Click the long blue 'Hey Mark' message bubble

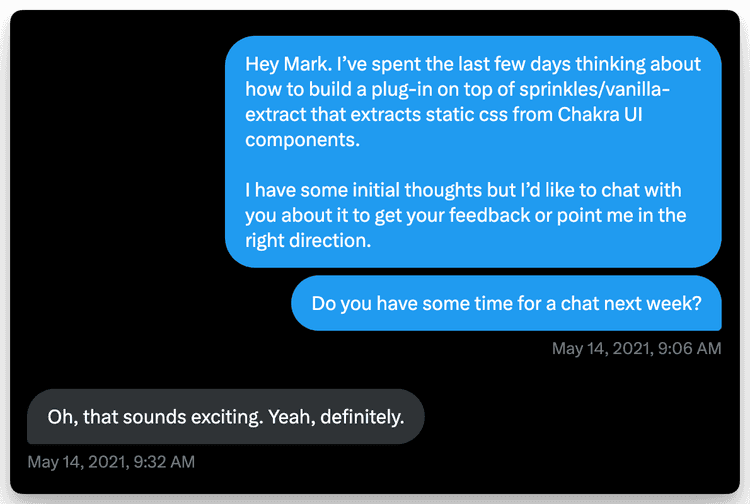click(x=473, y=152)
